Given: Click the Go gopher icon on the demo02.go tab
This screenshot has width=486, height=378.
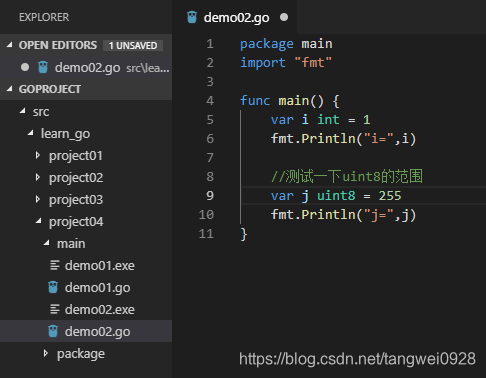Looking at the screenshot, I should pyautogui.click(x=192, y=17).
